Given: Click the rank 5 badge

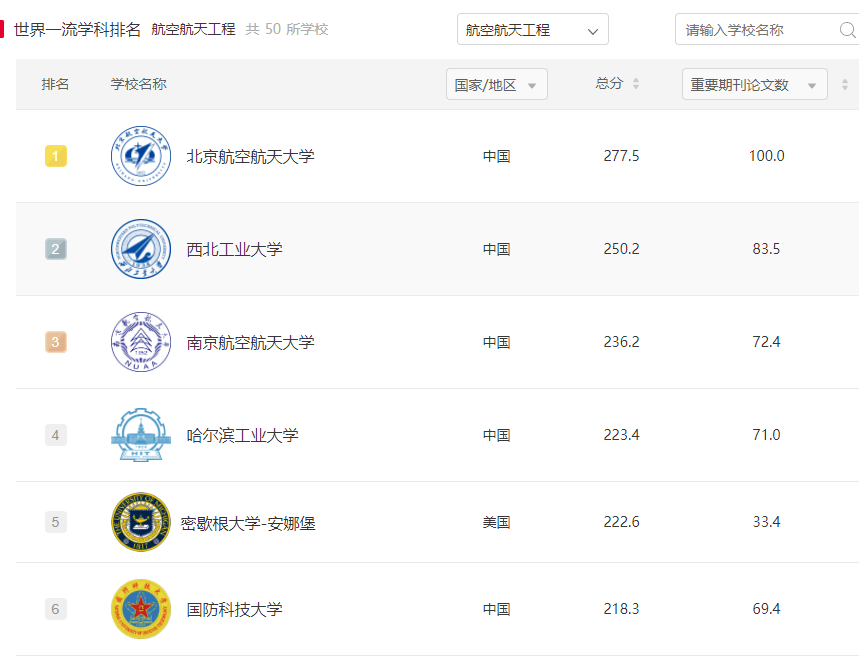Looking at the screenshot, I should click(x=55, y=522).
